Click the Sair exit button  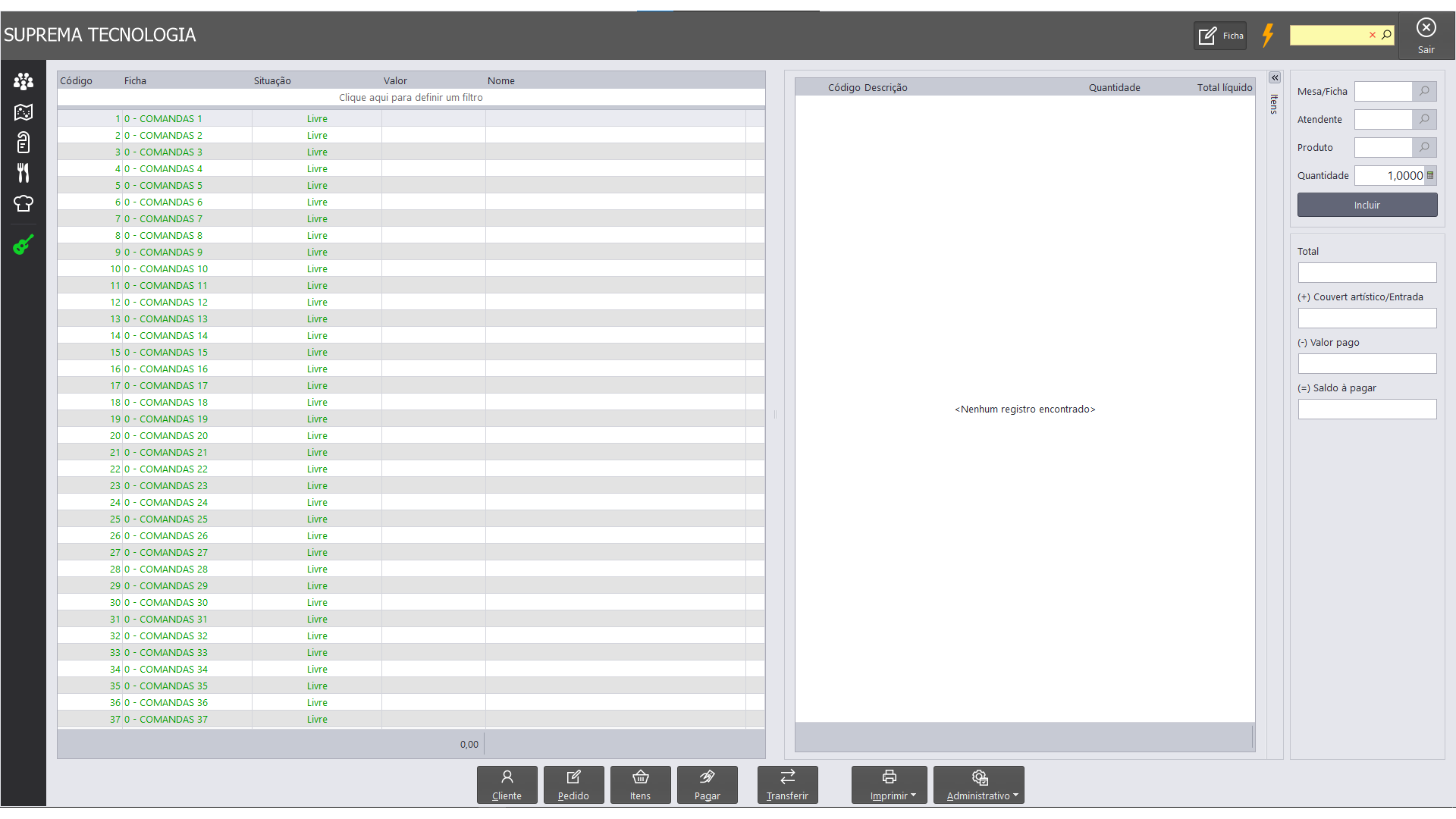pos(1426,36)
